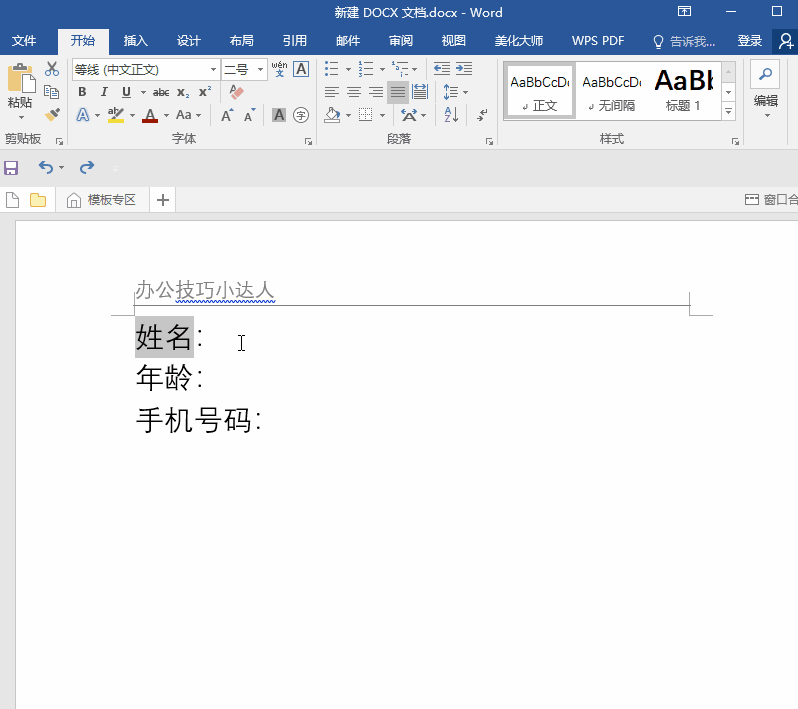Switch to the 审阅 tab
Screen dimensions: 798x709
tap(401, 41)
